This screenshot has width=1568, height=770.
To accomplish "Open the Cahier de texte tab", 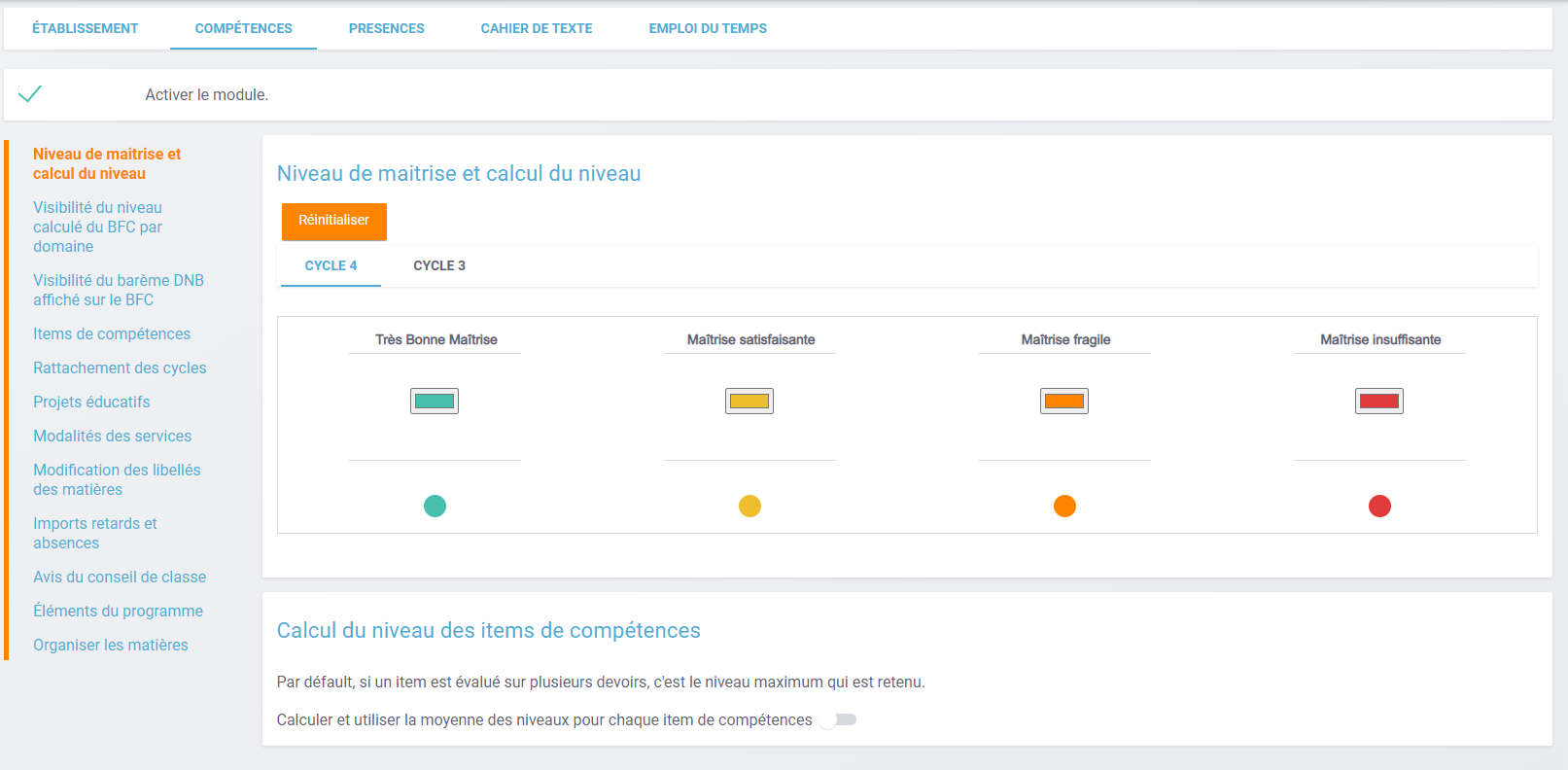I will point(537,28).
